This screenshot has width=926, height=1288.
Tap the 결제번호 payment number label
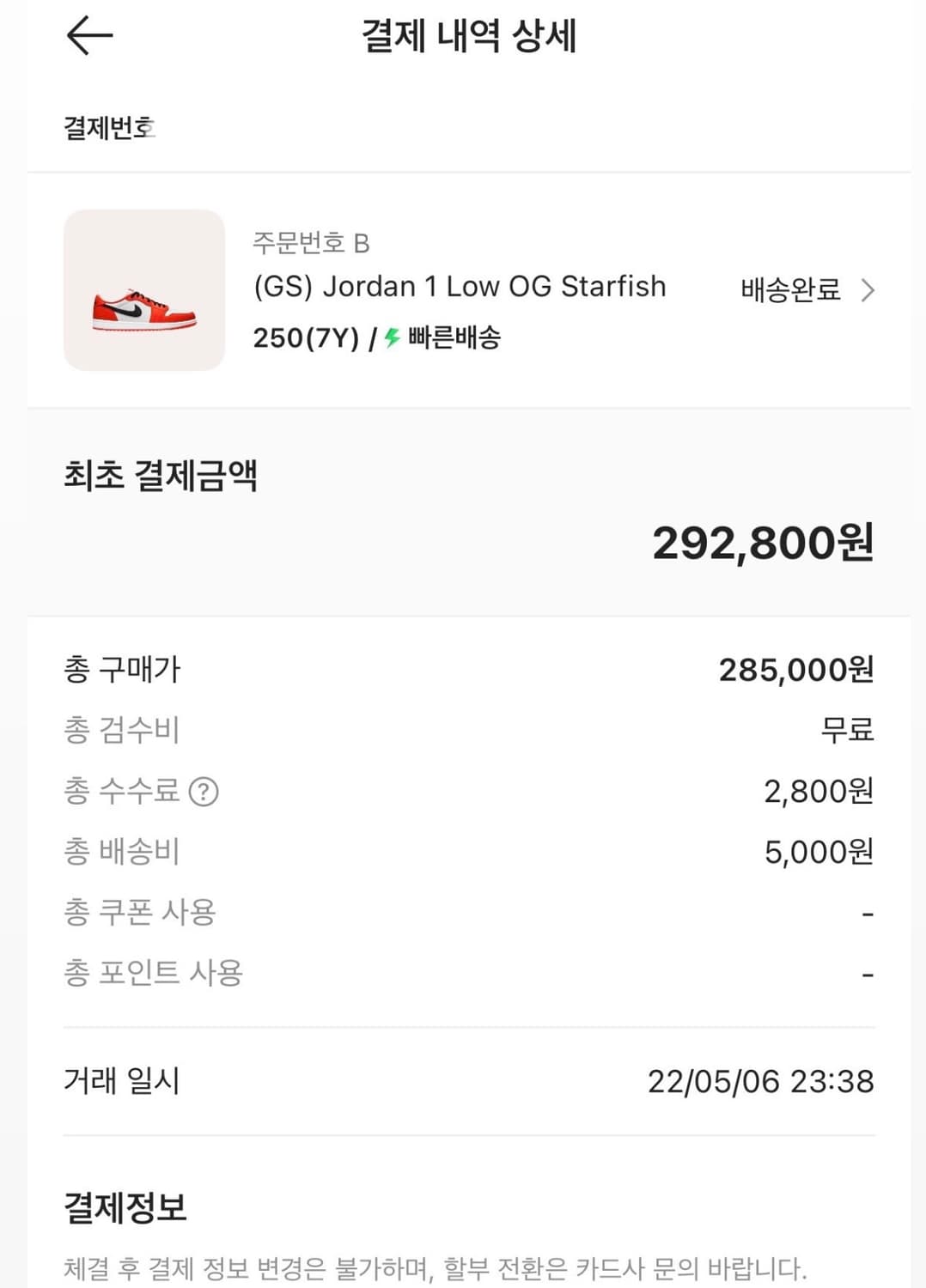(109, 128)
